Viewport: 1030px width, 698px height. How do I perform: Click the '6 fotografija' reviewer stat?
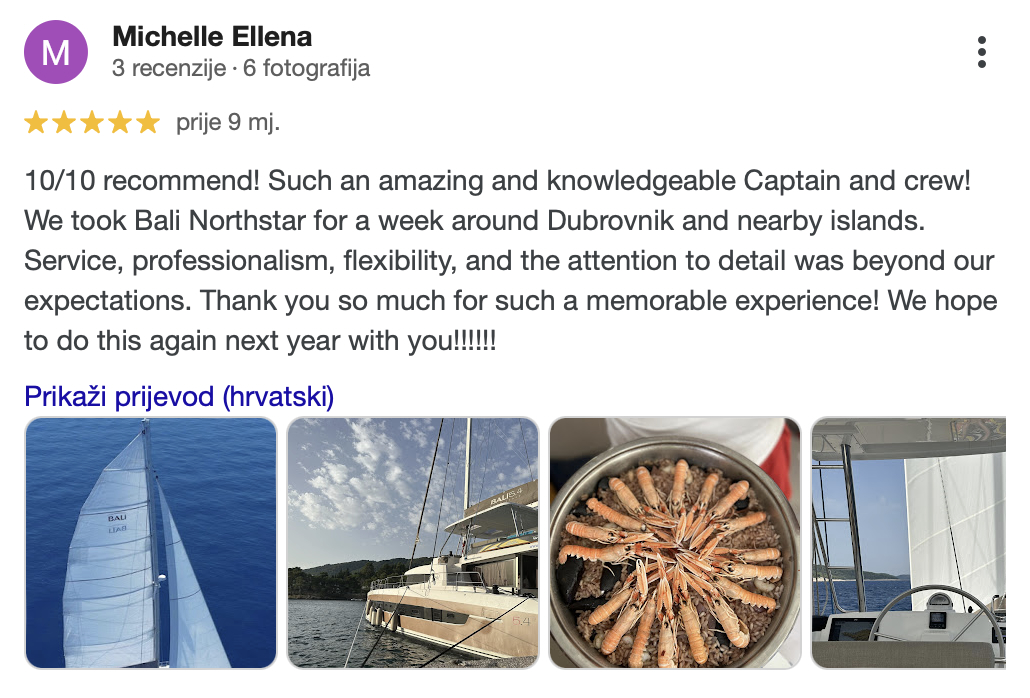click(x=306, y=68)
